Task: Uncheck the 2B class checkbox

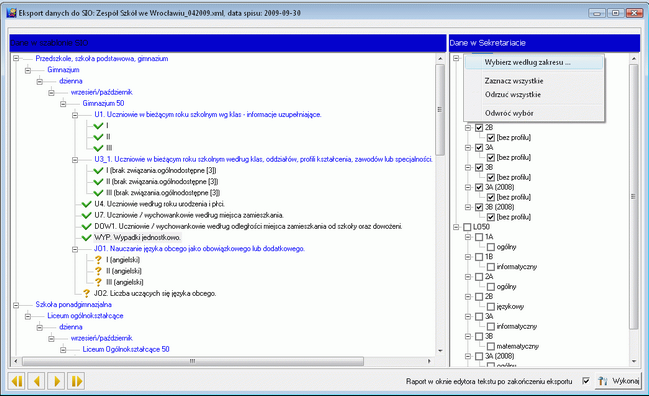Action: (479, 127)
